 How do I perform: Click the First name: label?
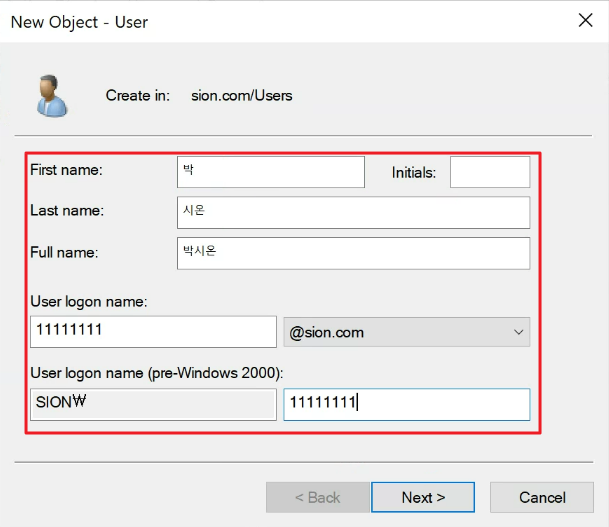click(x=66, y=170)
